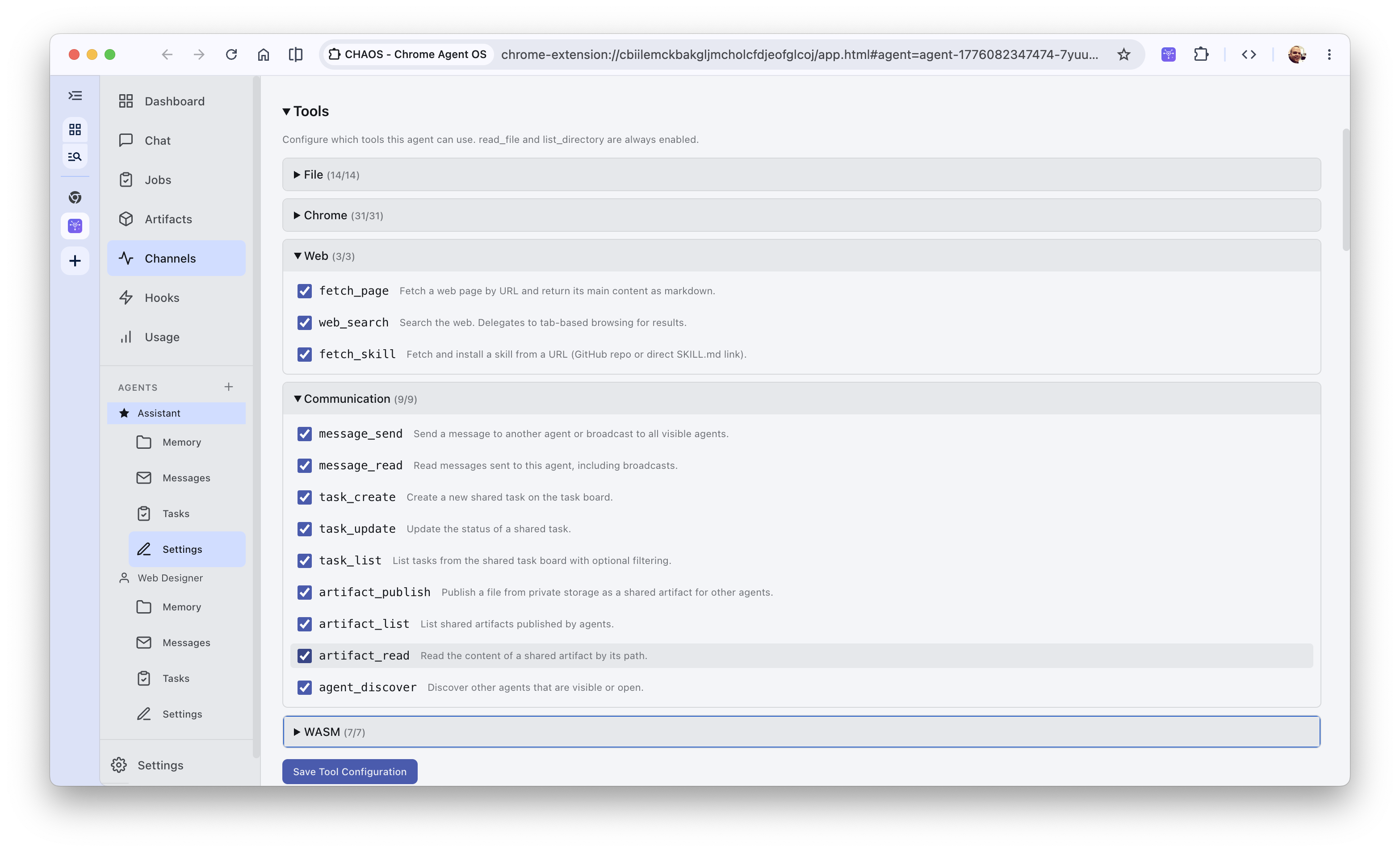Click the CHAOS extension icon in browser toolbar
The width and height of the screenshot is (1400, 852).
[1168, 54]
